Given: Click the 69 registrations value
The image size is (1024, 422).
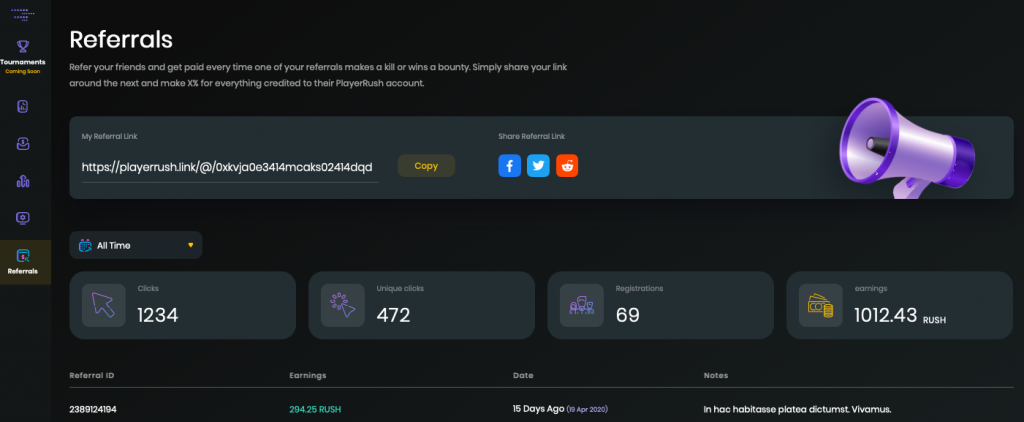Looking at the screenshot, I should pyautogui.click(x=628, y=316).
